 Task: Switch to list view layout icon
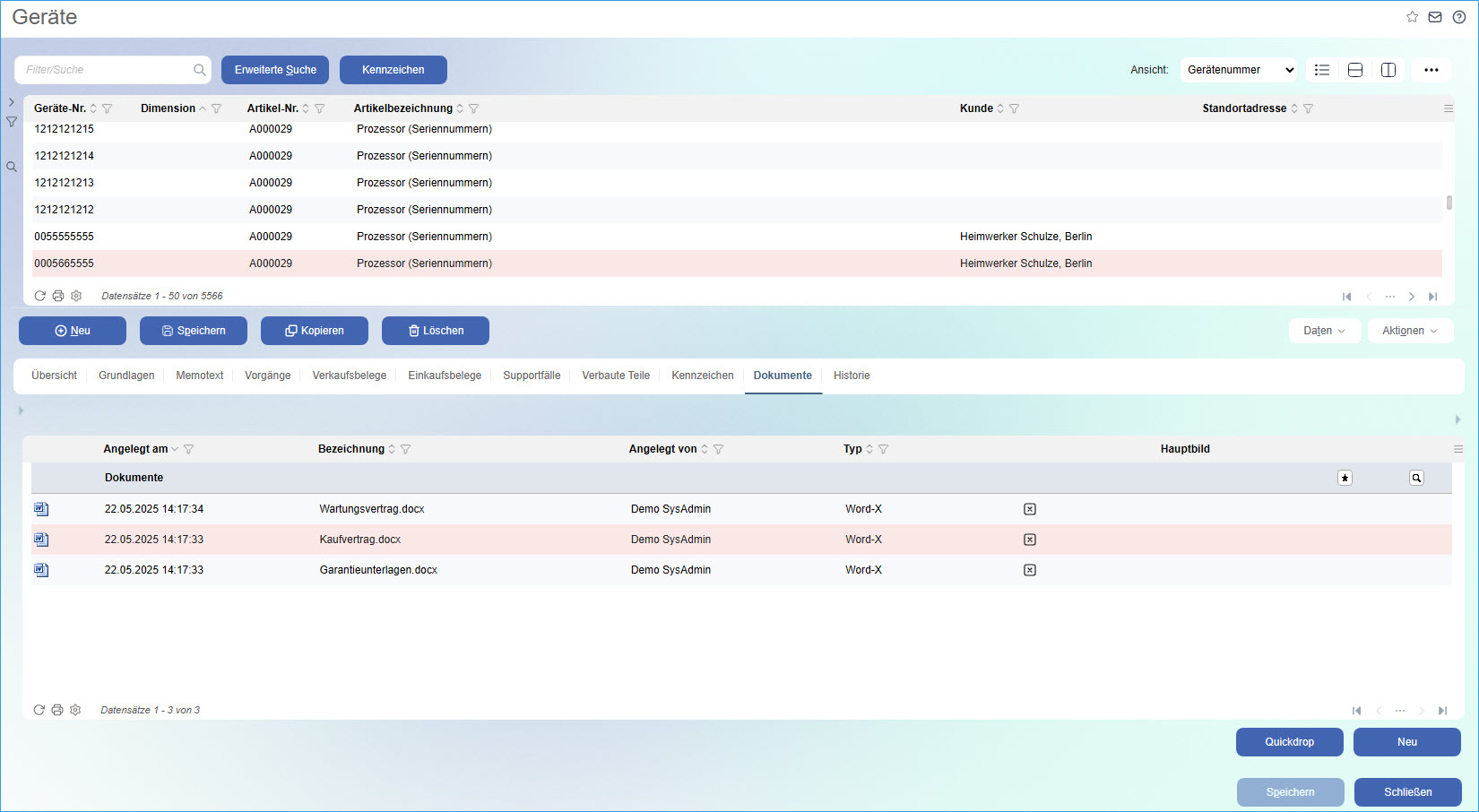(x=1322, y=70)
